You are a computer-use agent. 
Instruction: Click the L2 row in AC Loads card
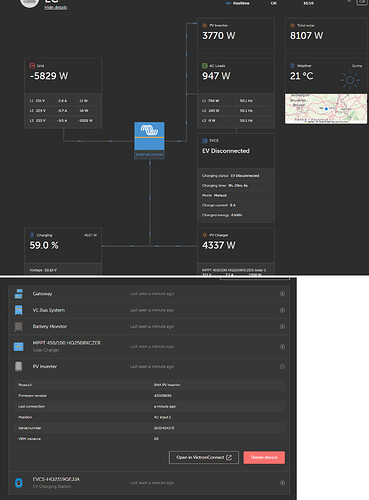point(236,111)
